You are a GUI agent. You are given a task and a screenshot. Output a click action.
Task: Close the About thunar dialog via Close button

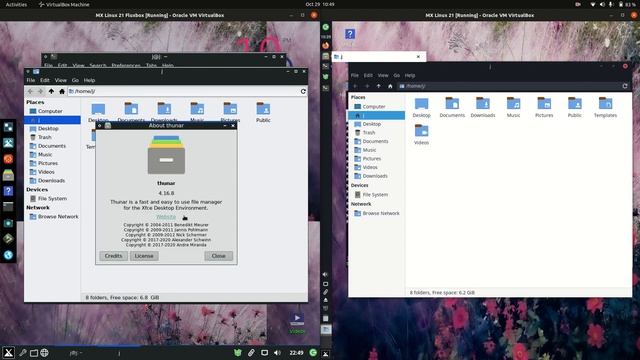[218, 256]
